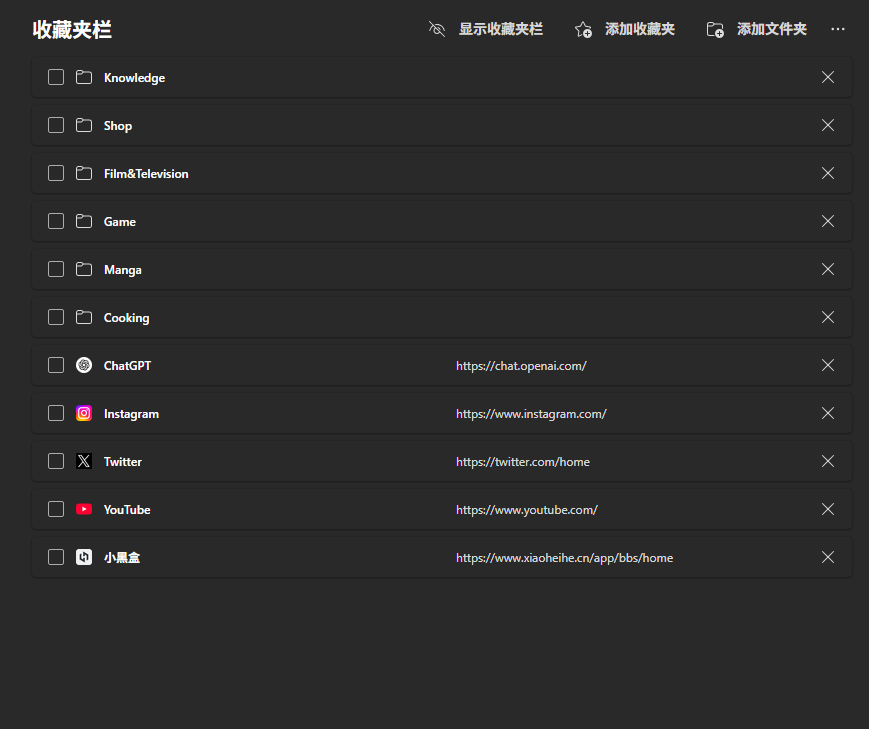Click the 小黑盒 favorite name
Image resolution: width=869 pixels, height=729 pixels.
(x=122, y=558)
